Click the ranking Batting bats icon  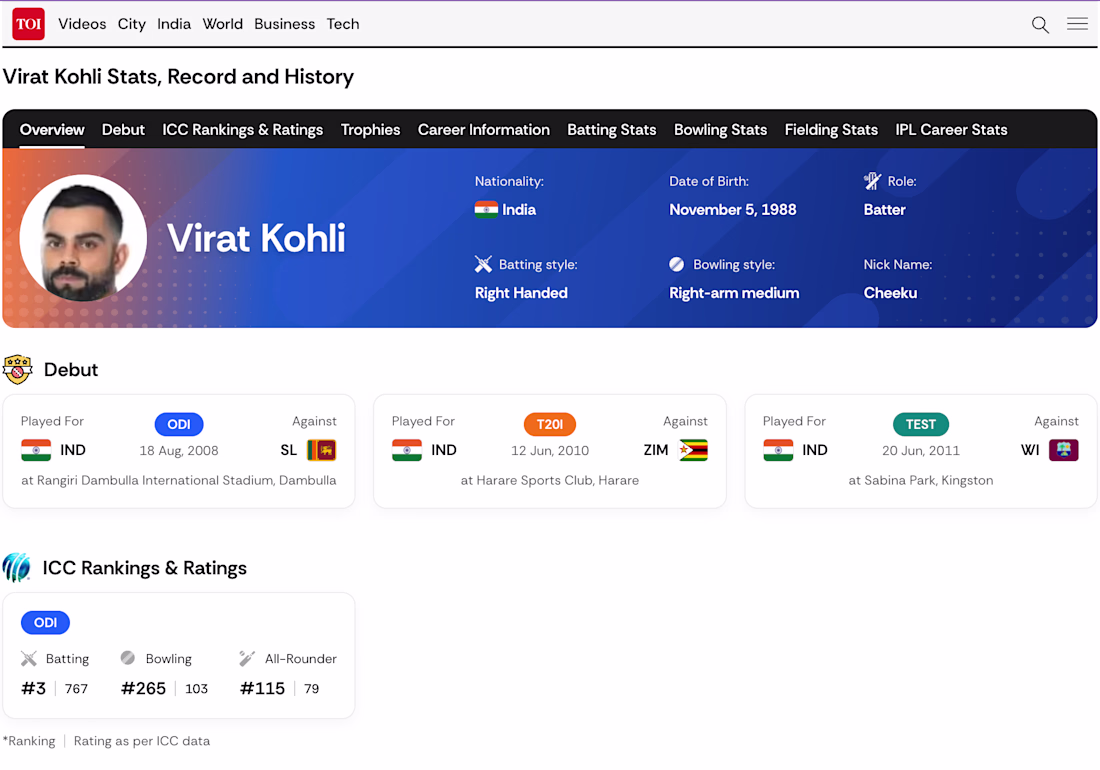click(29, 658)
